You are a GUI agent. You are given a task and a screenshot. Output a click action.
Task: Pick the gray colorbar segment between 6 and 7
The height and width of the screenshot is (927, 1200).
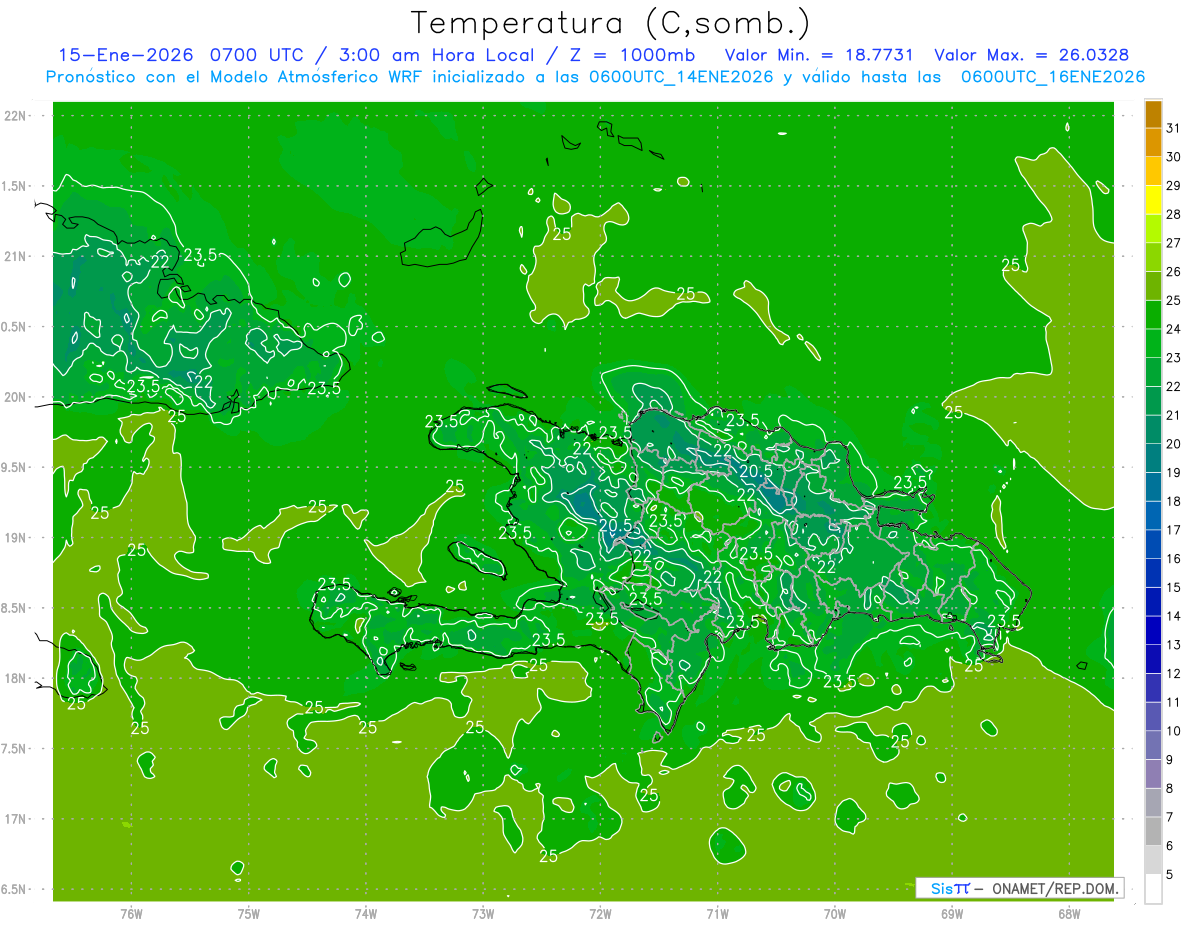click(1153, 832)
